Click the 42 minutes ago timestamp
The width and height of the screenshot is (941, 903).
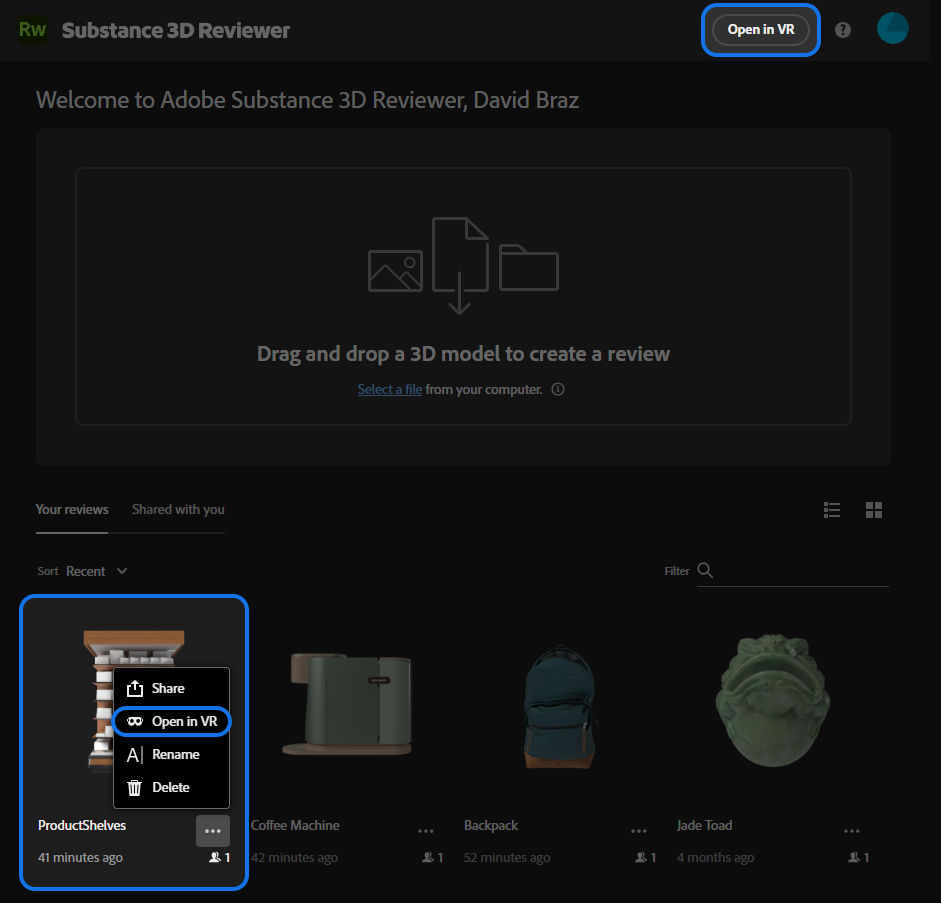tap(294, 857)
